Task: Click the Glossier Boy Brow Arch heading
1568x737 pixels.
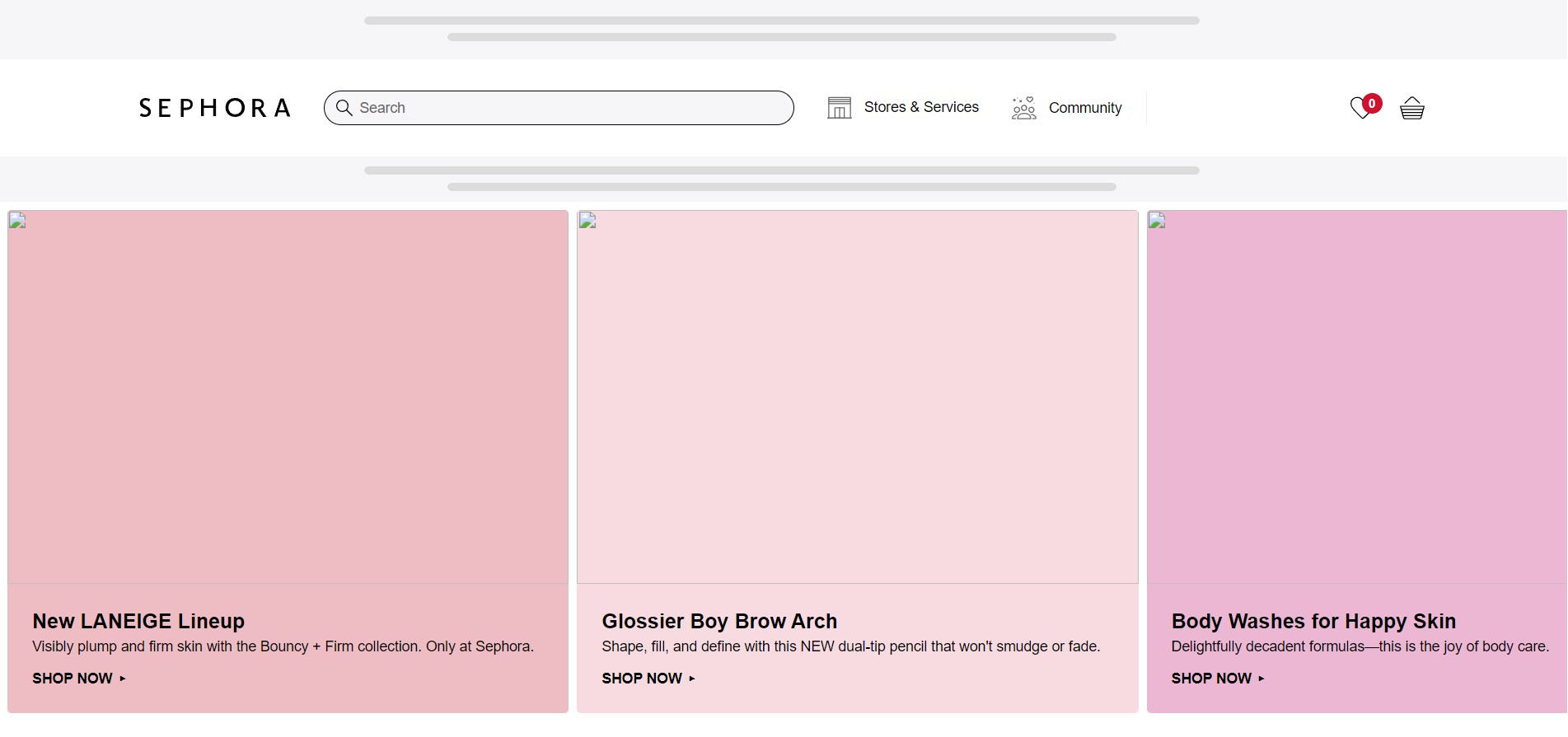Action: (719, 621)
